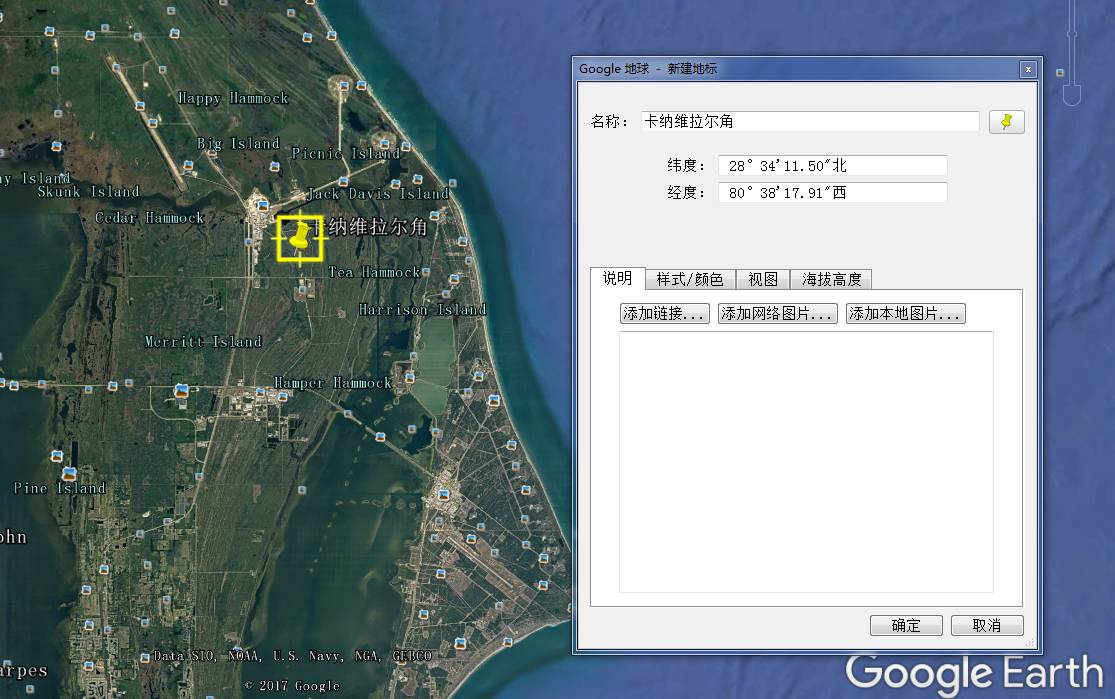Switch to the 说明 tab
1115x699 pixels.
(x=617, y=279)
